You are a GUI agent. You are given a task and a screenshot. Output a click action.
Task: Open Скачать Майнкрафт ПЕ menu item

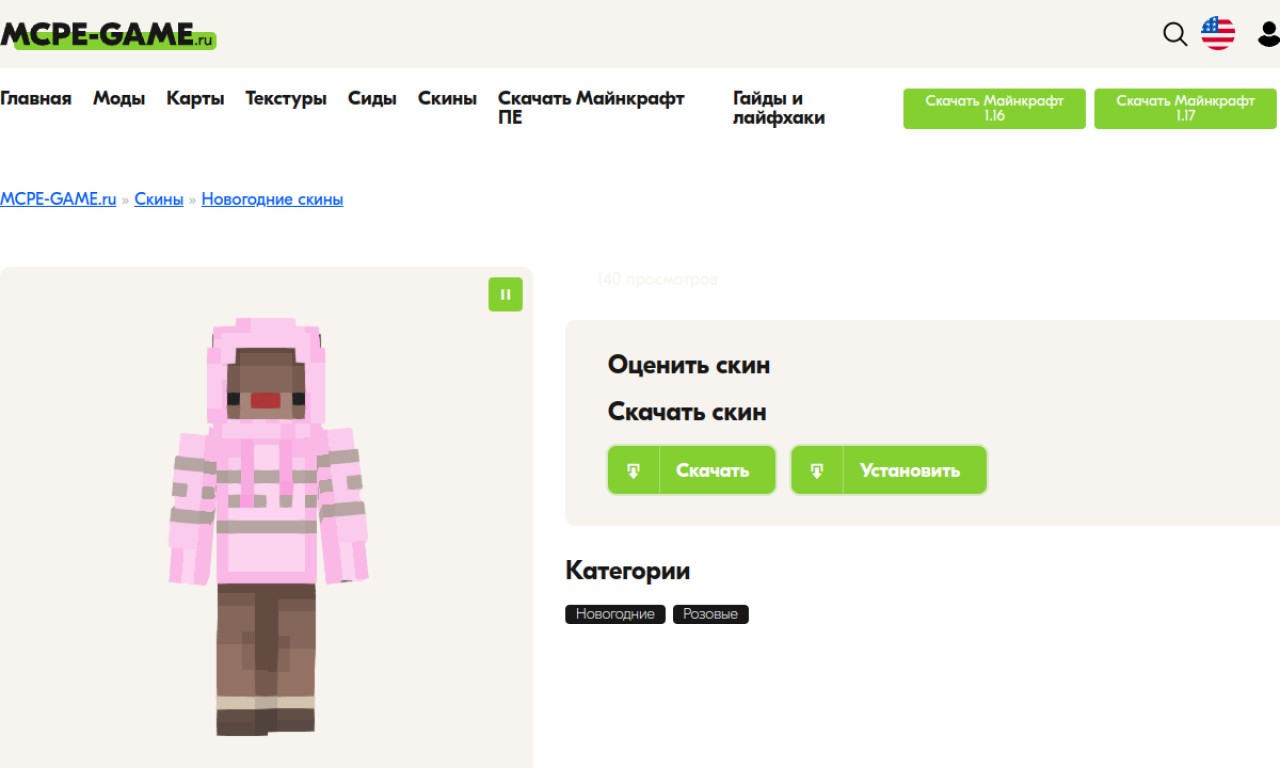[591, 107]
